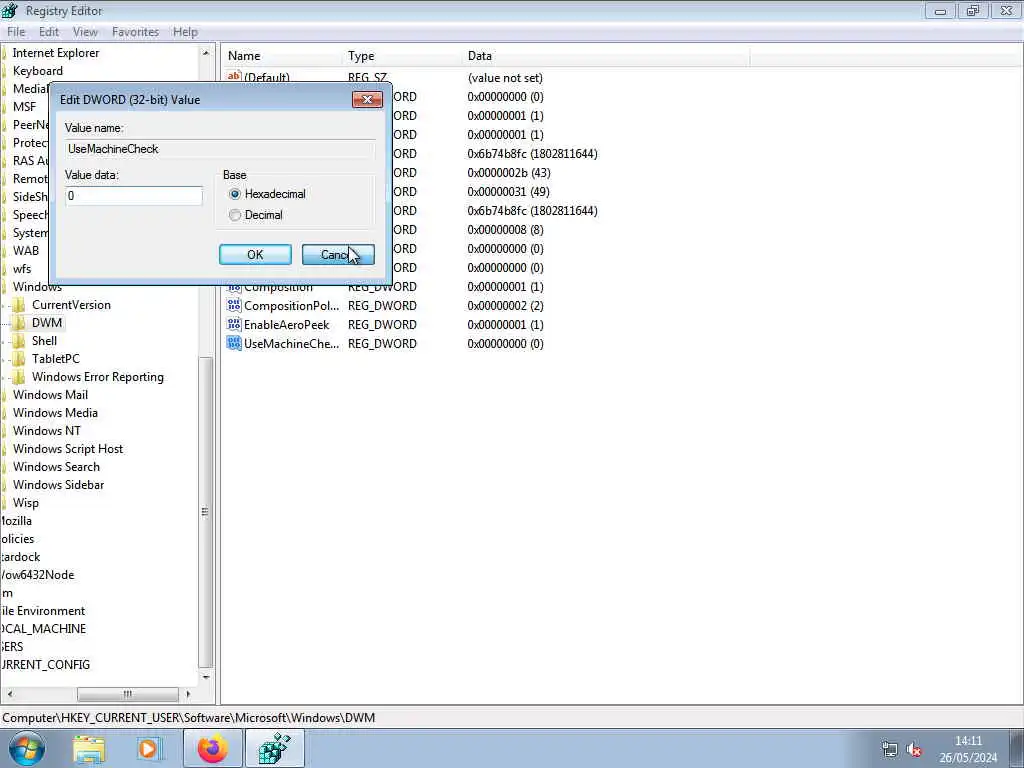Open the Help menu
This screenshot has height=768, width=1024.
point(185,32)
